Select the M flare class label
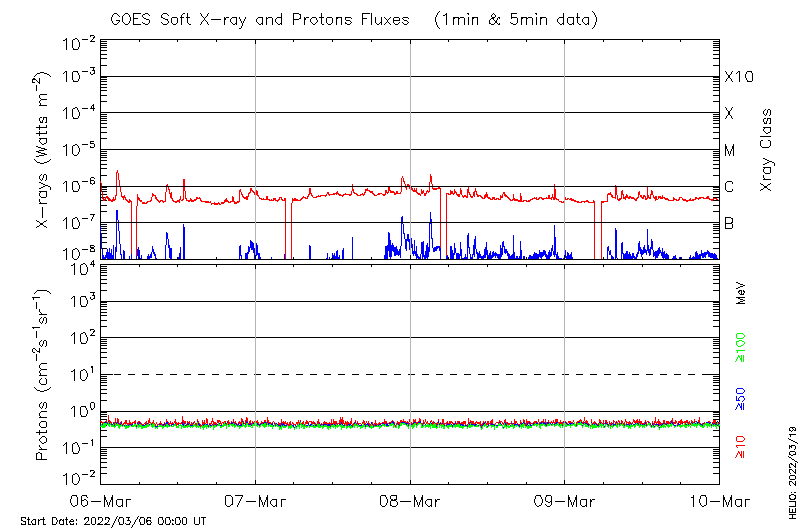The height and width of the screenshot is (530, 800). [x=730, y=151]
